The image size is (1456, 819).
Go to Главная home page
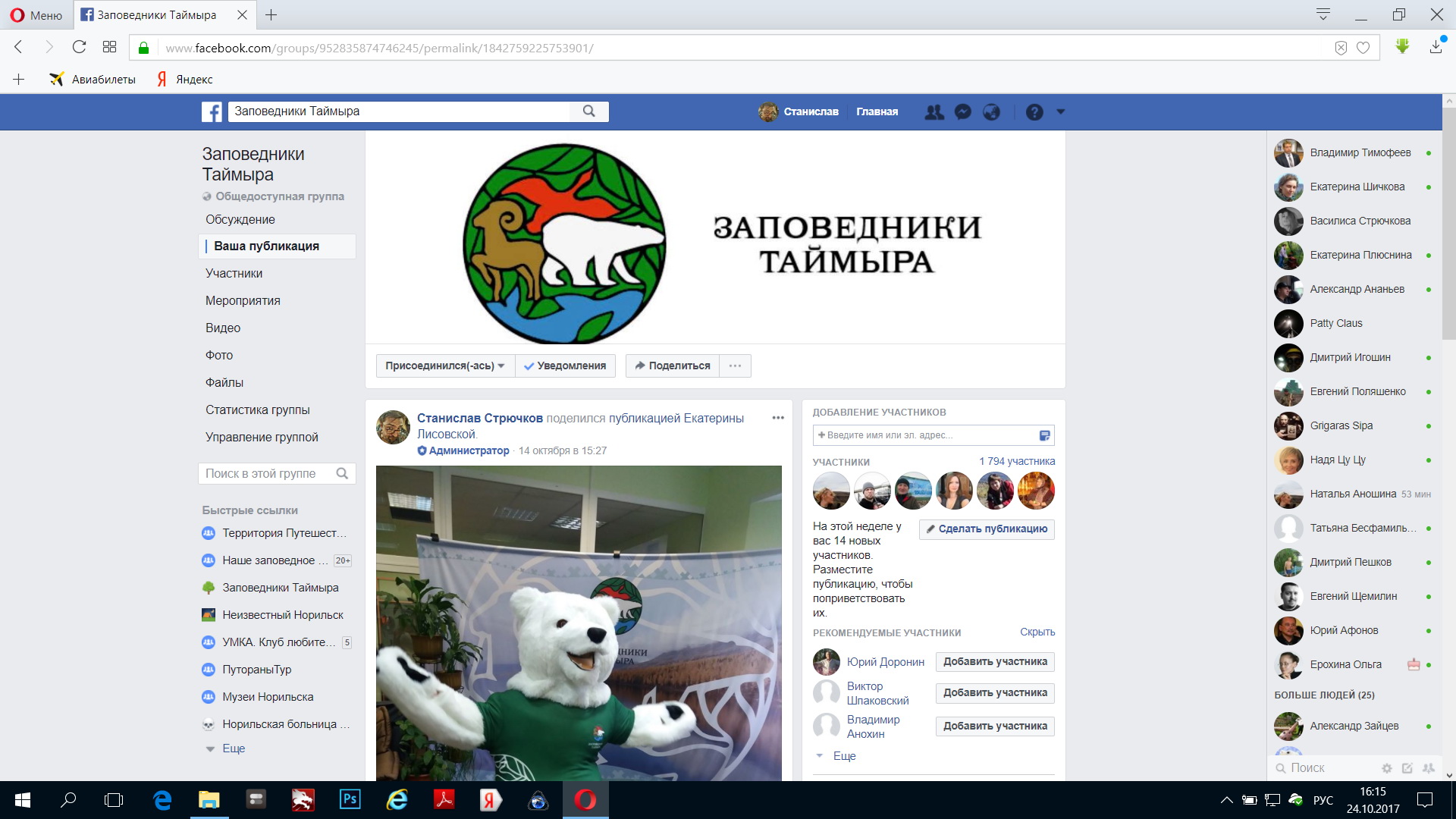877,111
